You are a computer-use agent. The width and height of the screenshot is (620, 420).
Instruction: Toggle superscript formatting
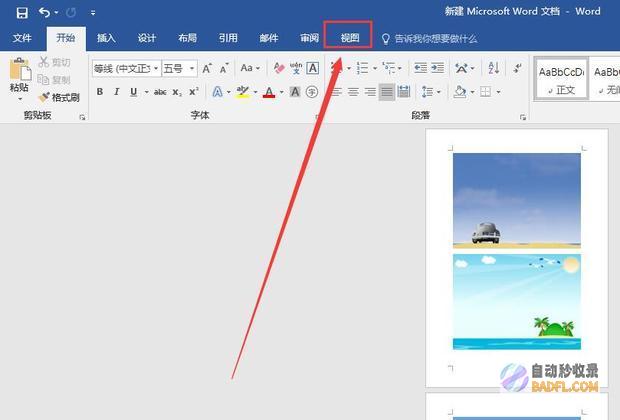pyautogui.click(x=194, y=92)
